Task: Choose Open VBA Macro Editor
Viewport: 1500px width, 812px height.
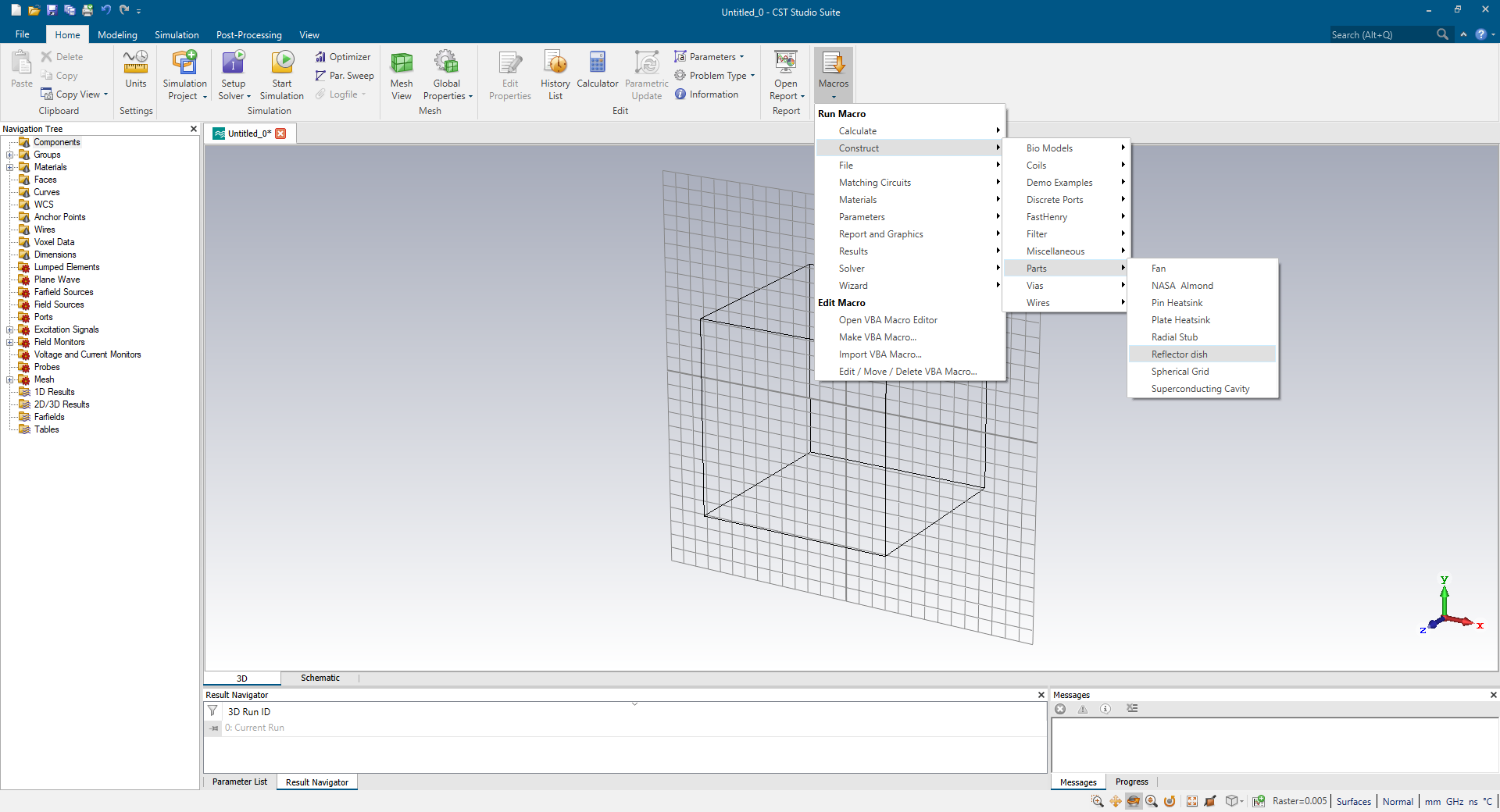Action: pyautogui.click(x=887, y=320)
